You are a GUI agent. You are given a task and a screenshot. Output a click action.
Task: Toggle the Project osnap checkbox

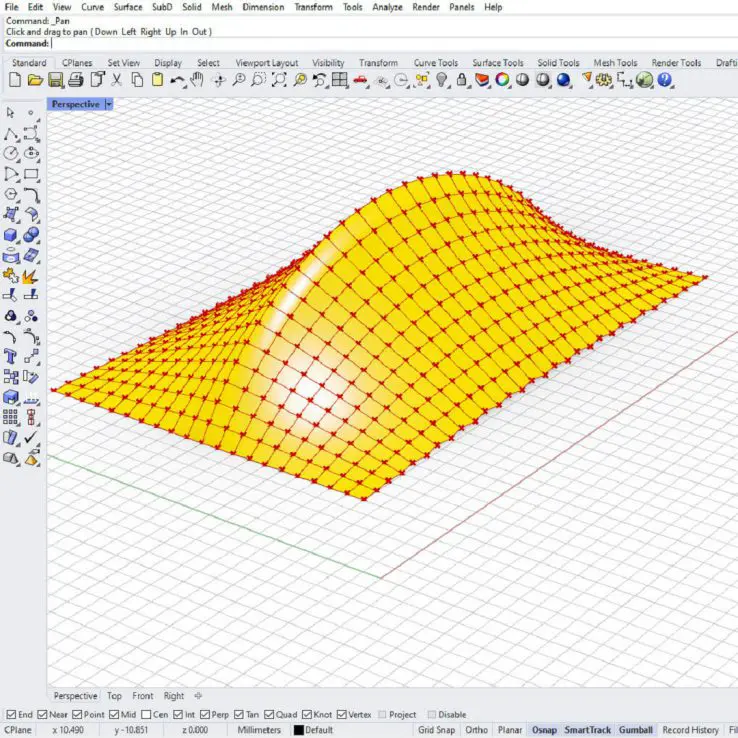[382, 715]
